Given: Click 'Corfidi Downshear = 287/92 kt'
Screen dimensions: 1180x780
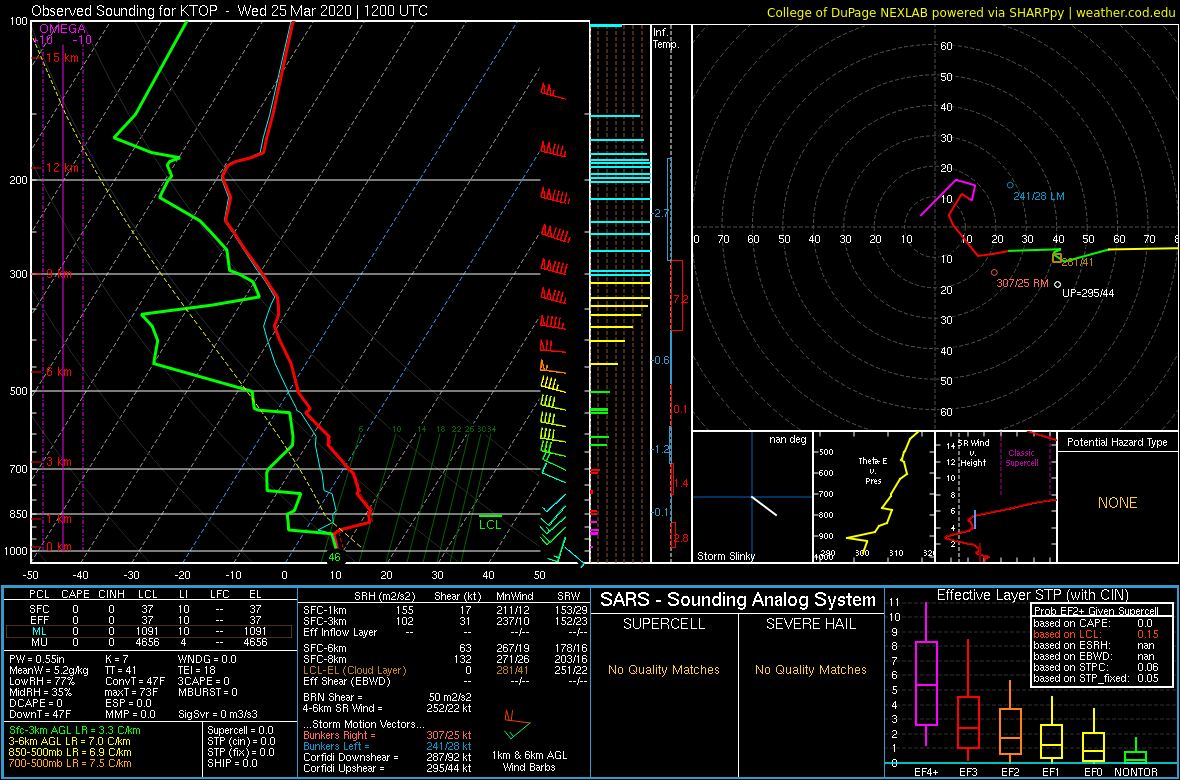Looking at the screenshot, I should click(387, 757).
